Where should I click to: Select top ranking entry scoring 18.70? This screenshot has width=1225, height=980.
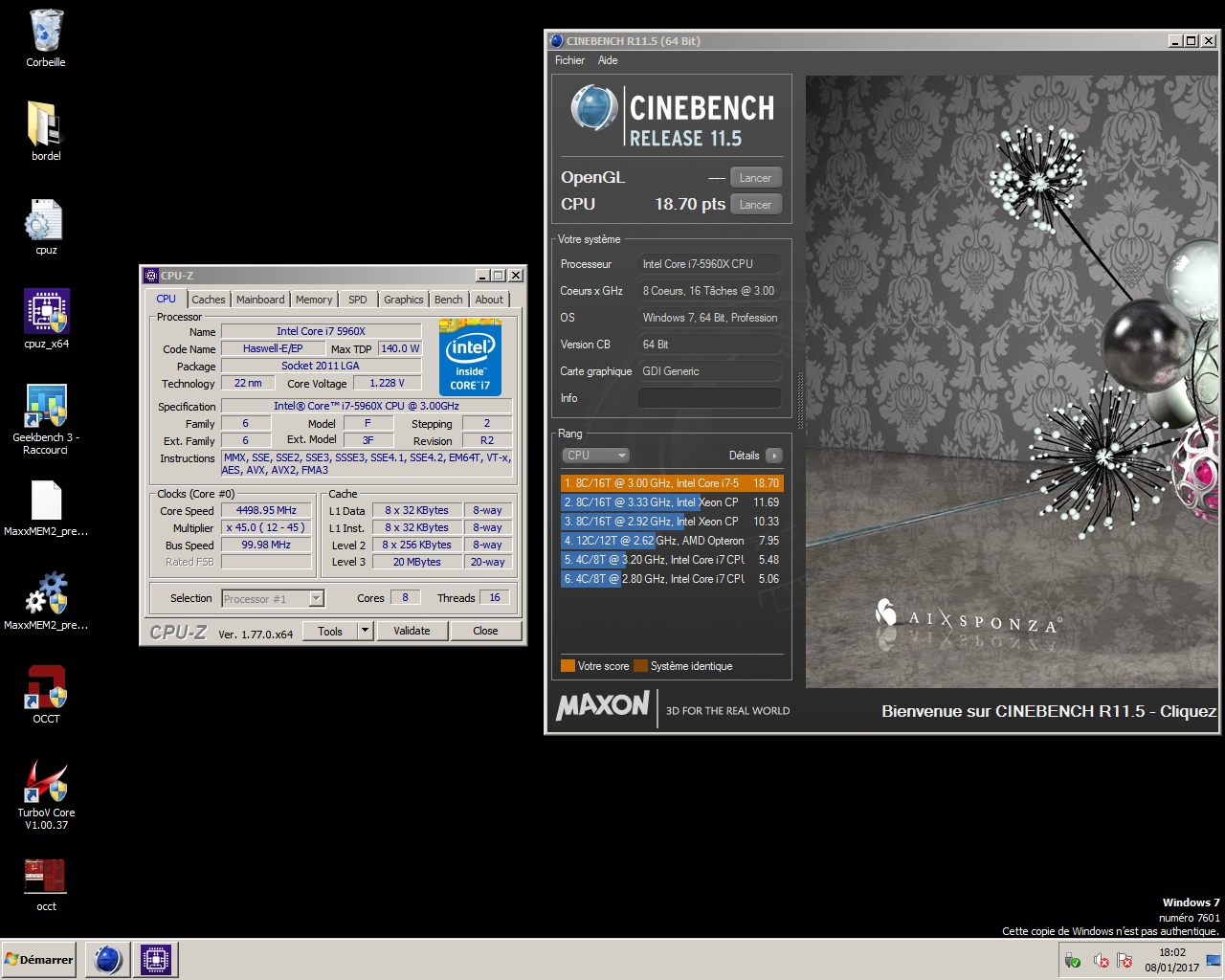[671, 483]
